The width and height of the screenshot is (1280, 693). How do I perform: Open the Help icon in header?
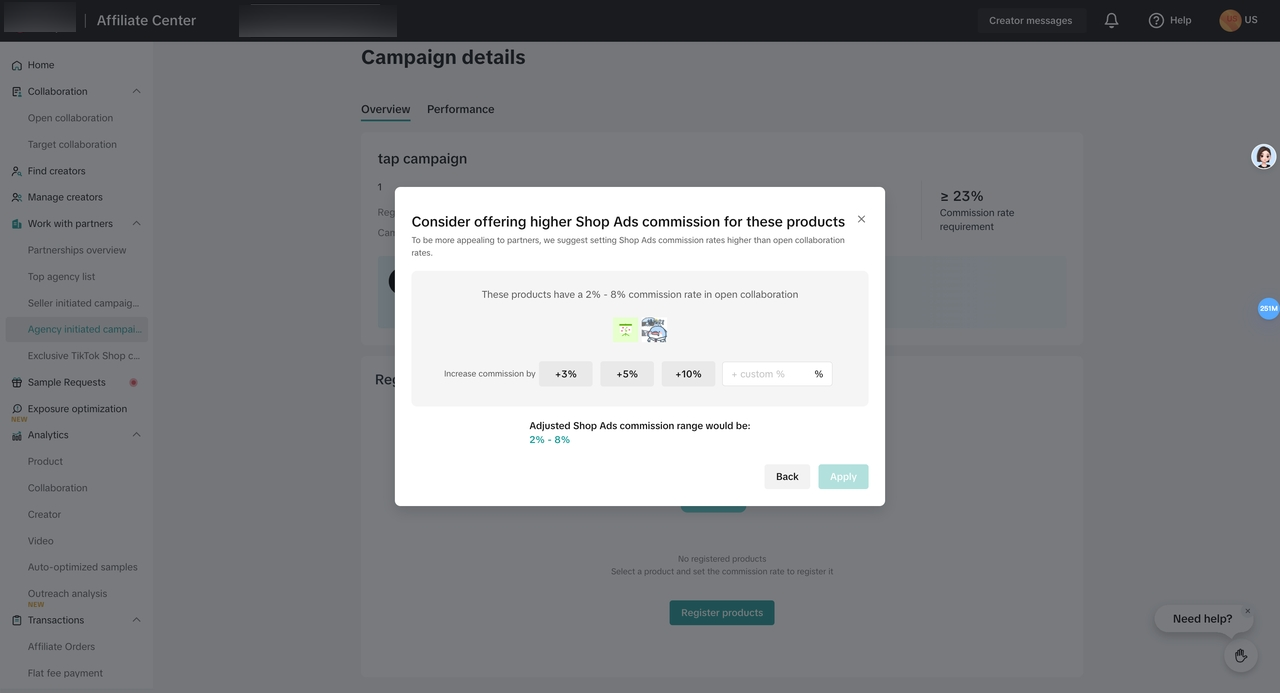coord(1156,20)
